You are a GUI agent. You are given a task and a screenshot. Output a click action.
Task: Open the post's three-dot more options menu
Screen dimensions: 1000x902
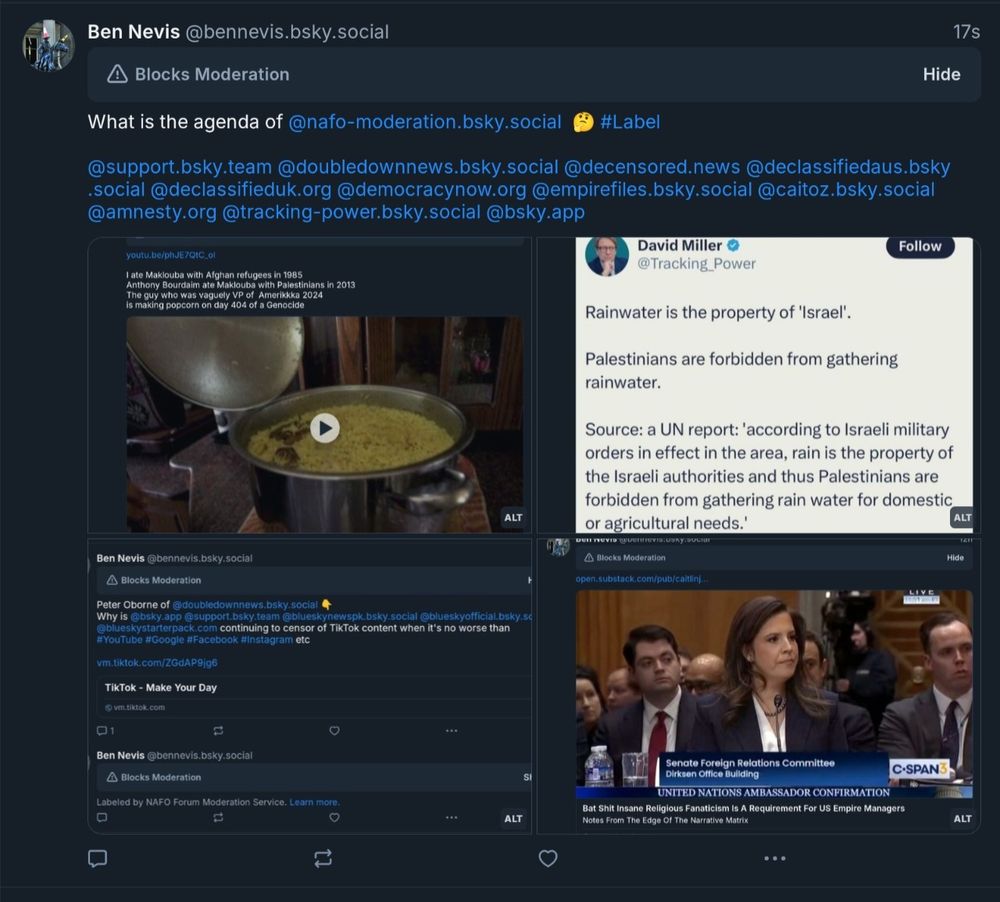(x=774, y=858)
